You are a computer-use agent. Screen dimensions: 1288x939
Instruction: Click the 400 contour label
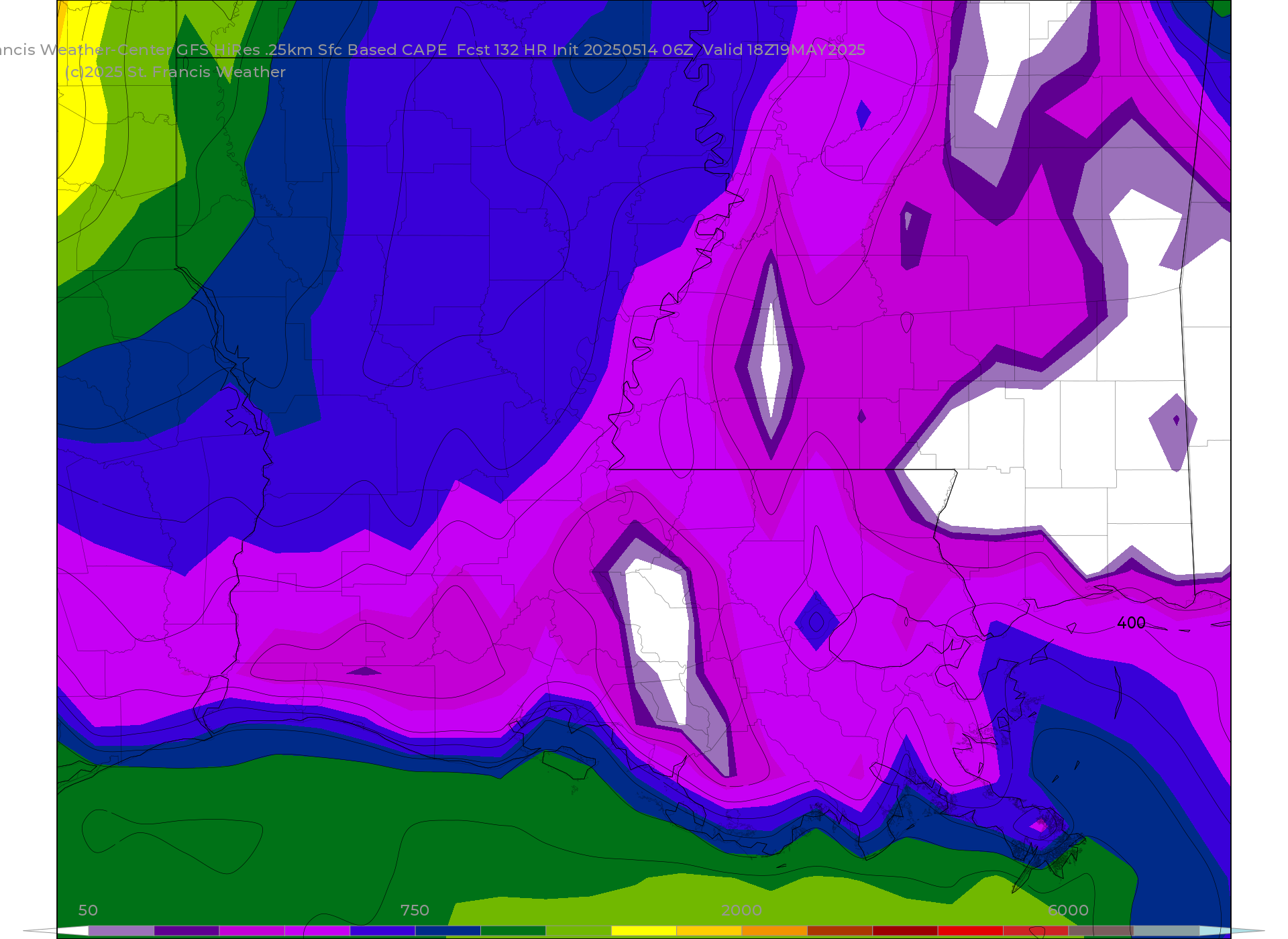[x=1131, y=623]
